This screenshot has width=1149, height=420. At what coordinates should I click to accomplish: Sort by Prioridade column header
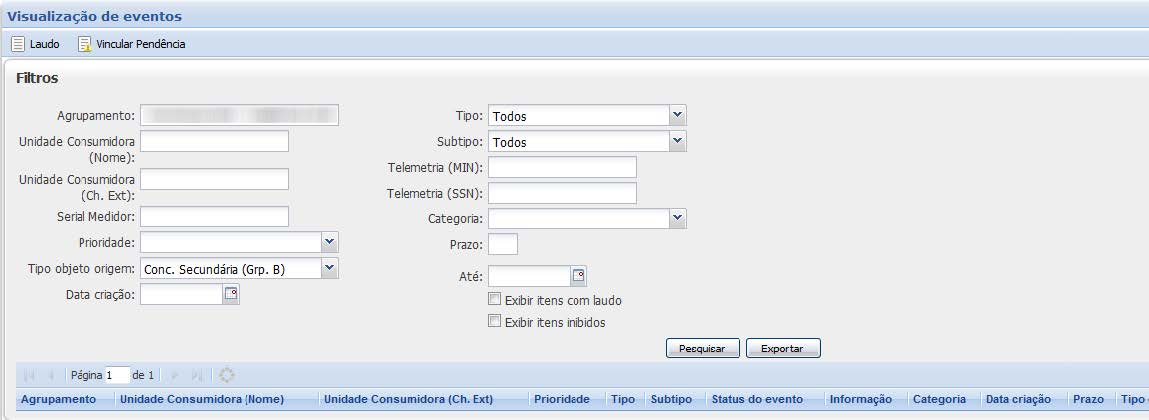(x=561, y=399)
